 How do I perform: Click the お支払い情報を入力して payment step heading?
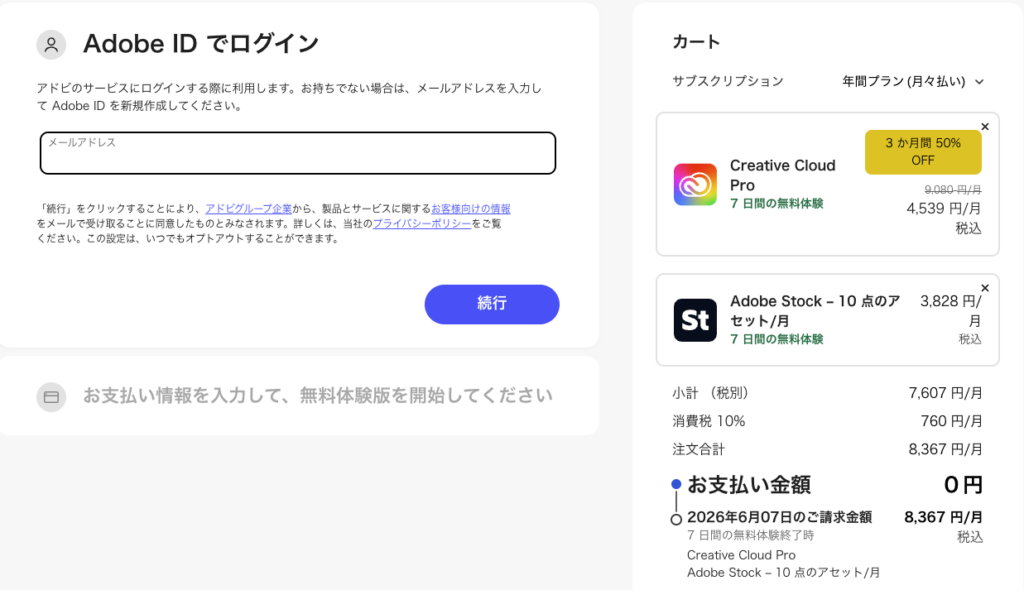(x=317, y=395)
